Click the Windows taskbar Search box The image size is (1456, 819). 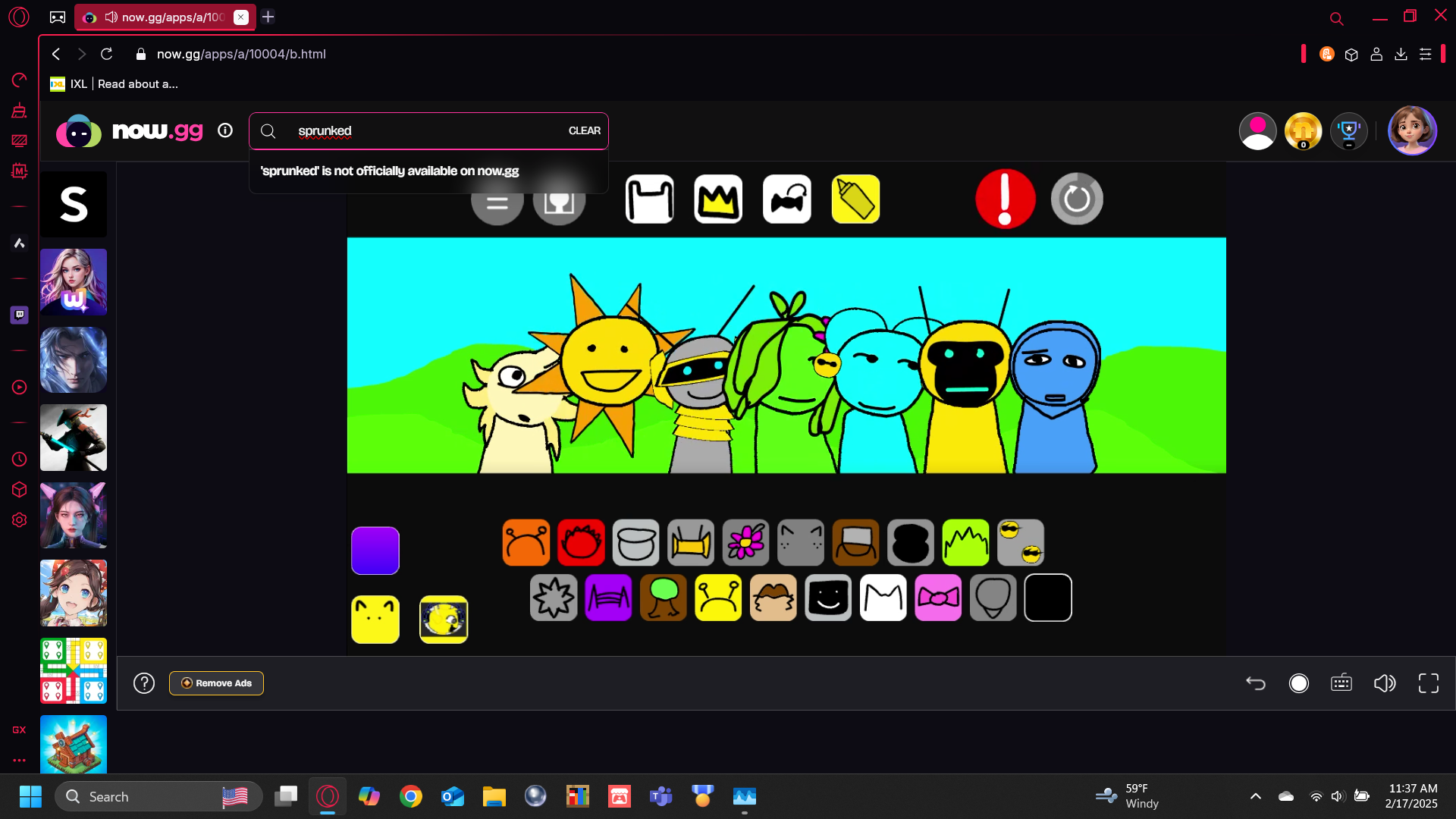[158, 796]
